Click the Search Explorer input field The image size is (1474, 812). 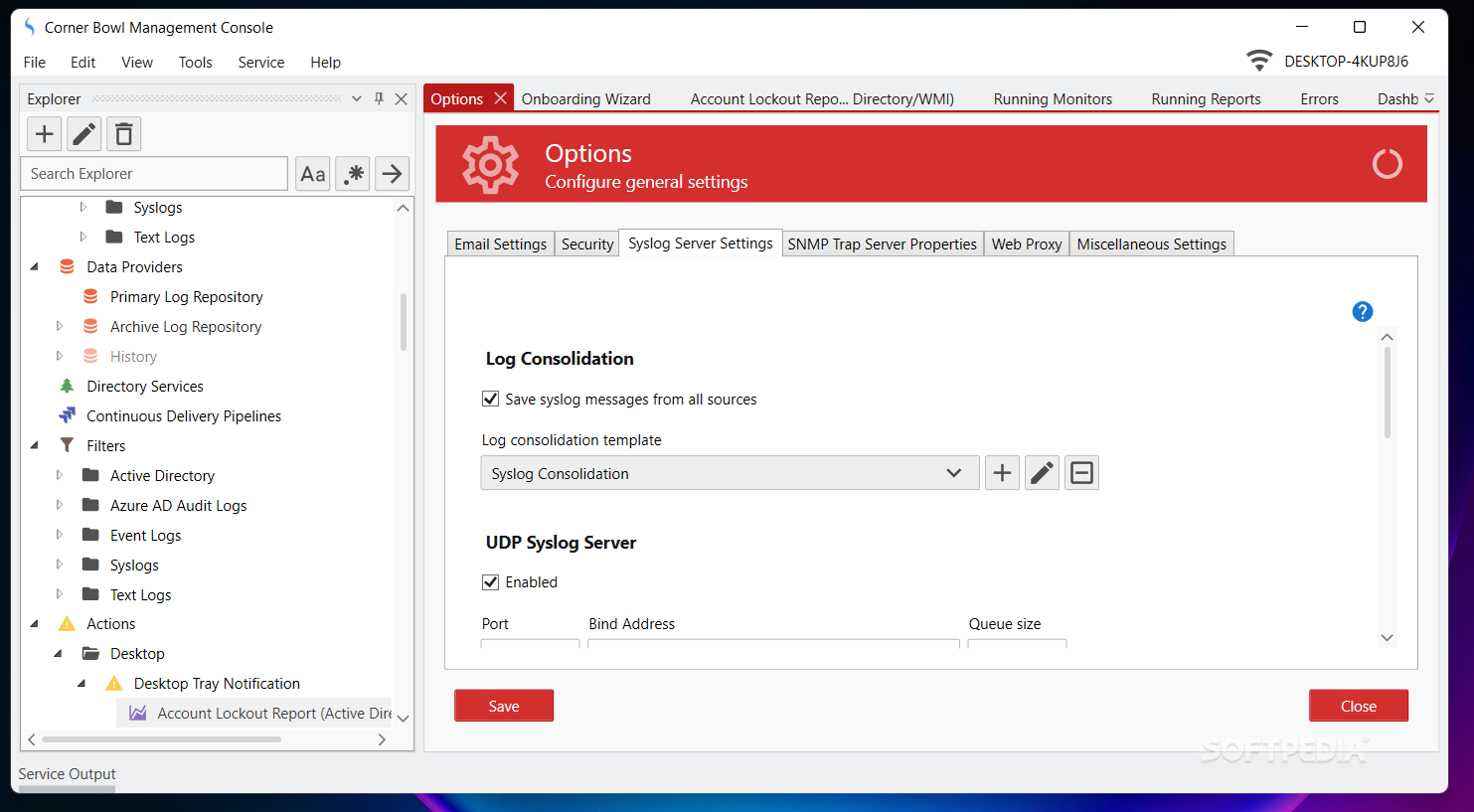[x=154, y=174]
